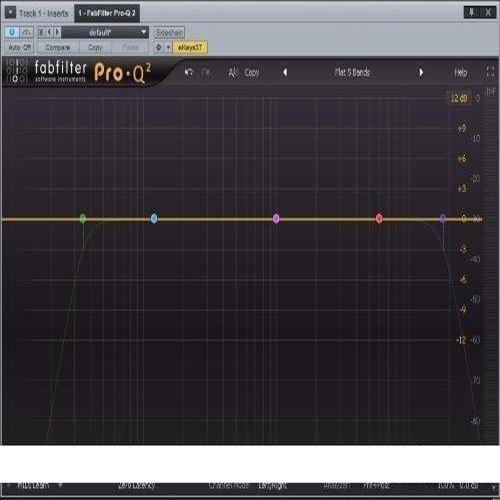The height and width of the screenshot is (500, 500).
Task: Toggle the Sidechain button
Action: [169, 32]
